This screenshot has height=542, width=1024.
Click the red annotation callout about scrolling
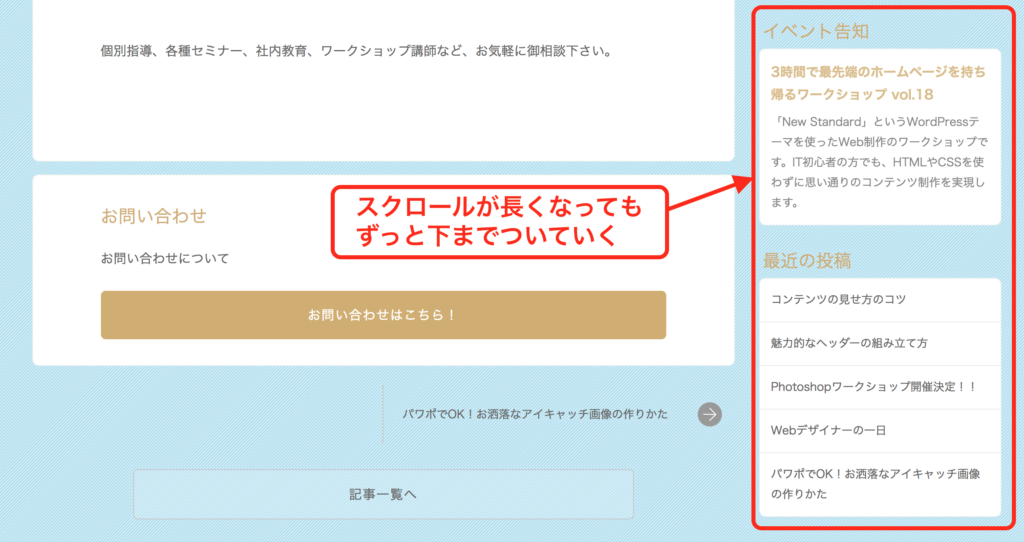497,223
